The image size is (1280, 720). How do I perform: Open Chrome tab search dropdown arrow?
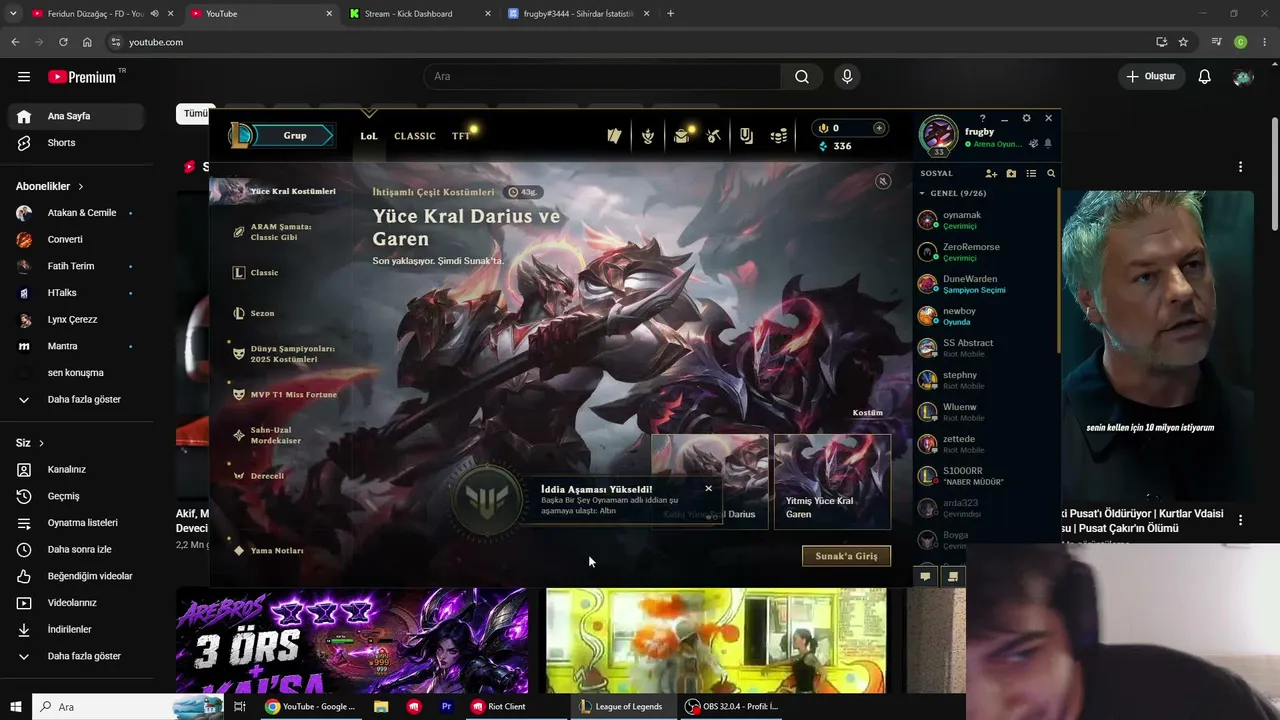(13, 14)
